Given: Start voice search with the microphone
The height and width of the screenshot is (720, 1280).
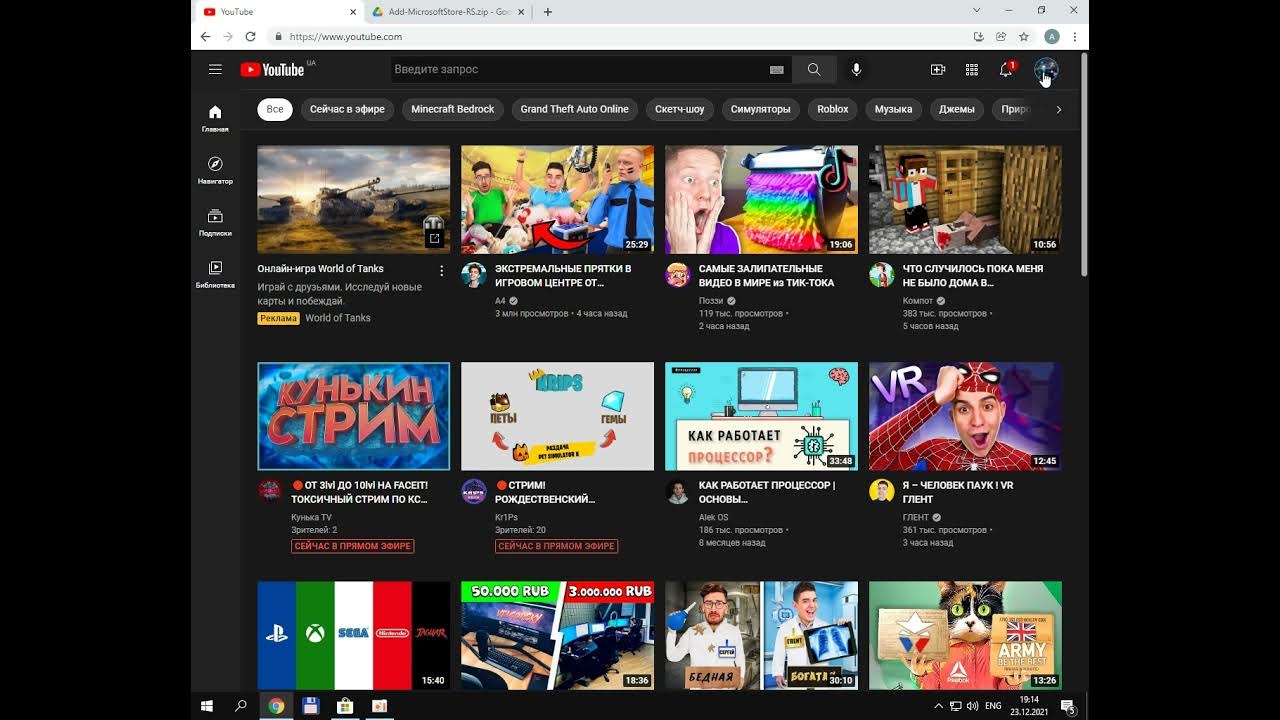Looking at the screenshot, I should [856, 69].
